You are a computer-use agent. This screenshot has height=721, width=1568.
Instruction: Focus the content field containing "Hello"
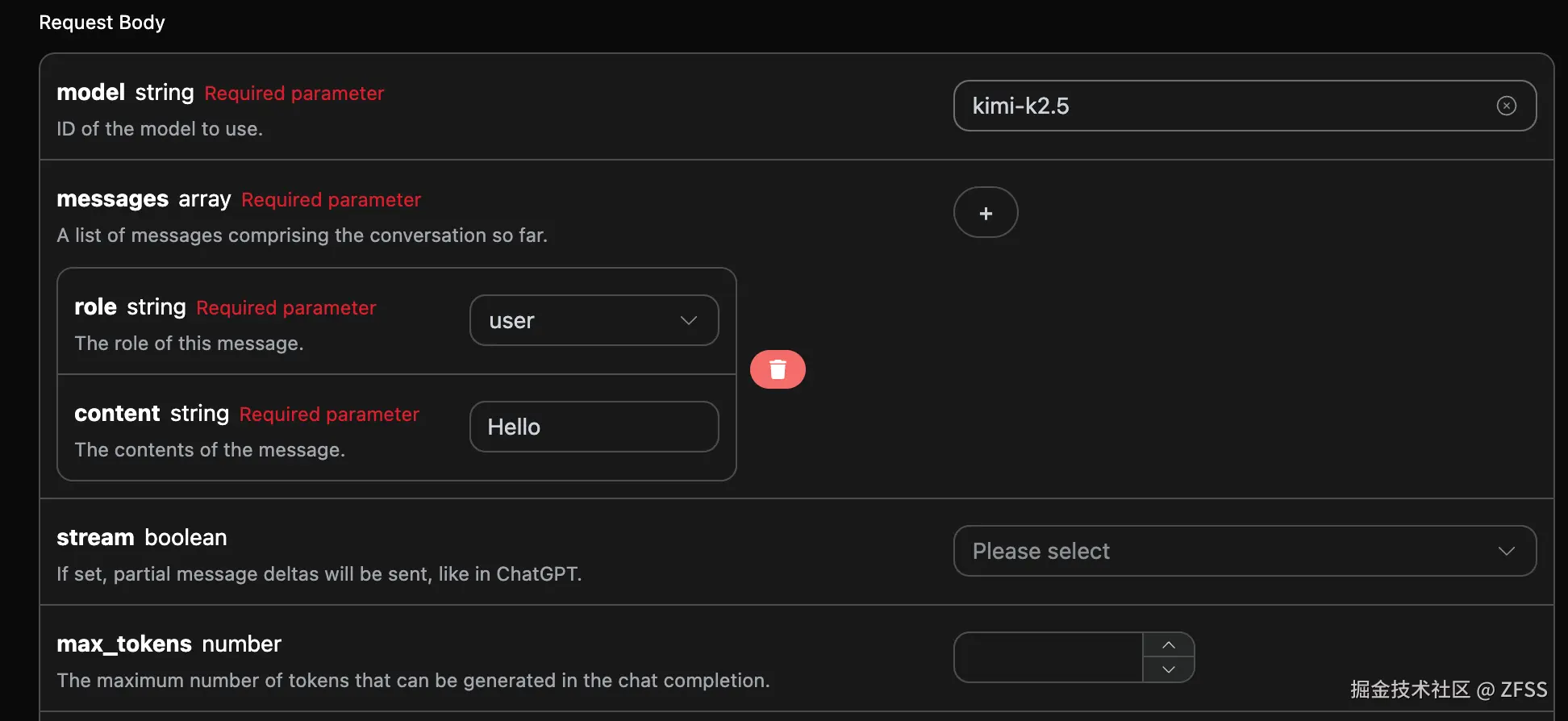coord(594,427)
